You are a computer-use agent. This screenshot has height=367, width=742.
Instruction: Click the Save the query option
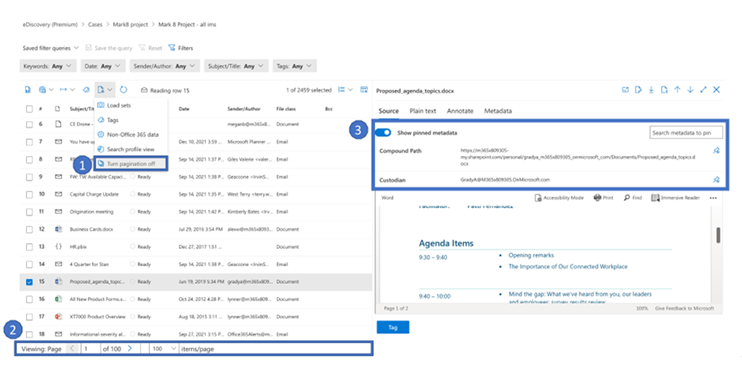pos(109,48)
